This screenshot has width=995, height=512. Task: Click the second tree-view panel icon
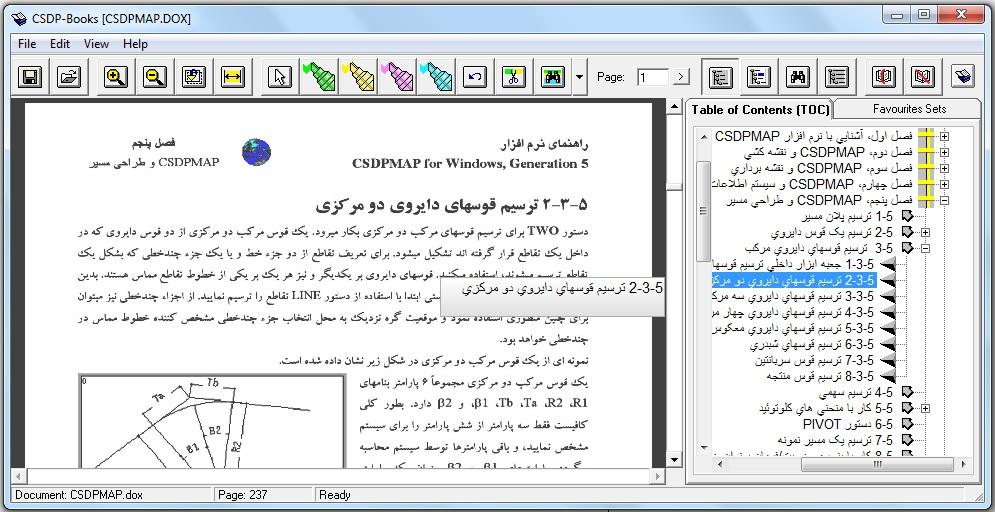(759, 77)
